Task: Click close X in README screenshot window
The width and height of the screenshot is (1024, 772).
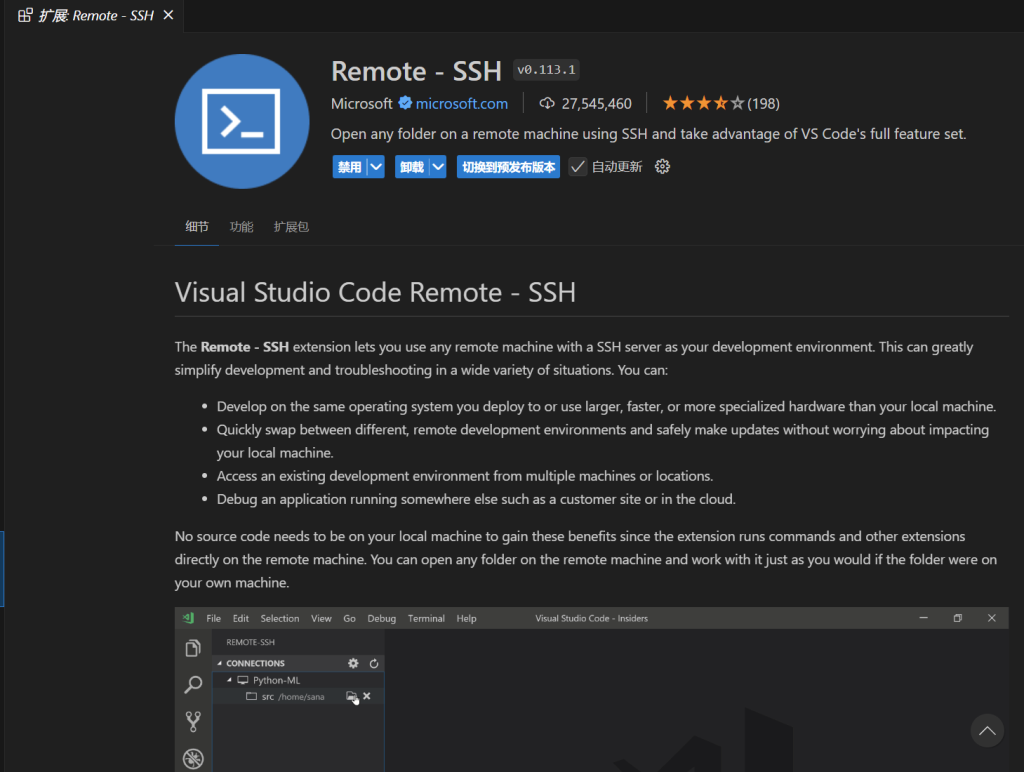Action: 991,618
